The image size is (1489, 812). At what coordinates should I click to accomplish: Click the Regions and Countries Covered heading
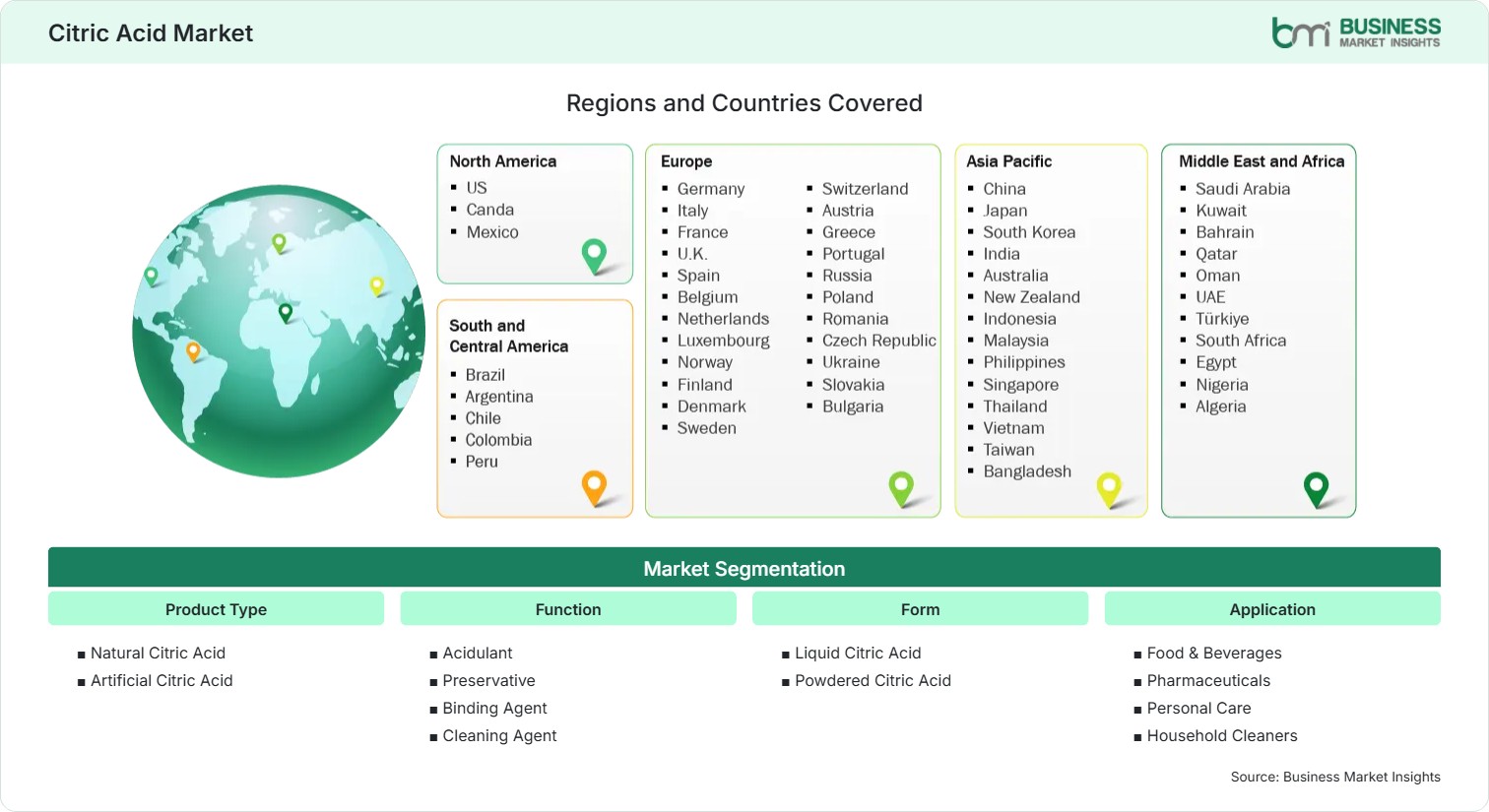tap(744, 103)
